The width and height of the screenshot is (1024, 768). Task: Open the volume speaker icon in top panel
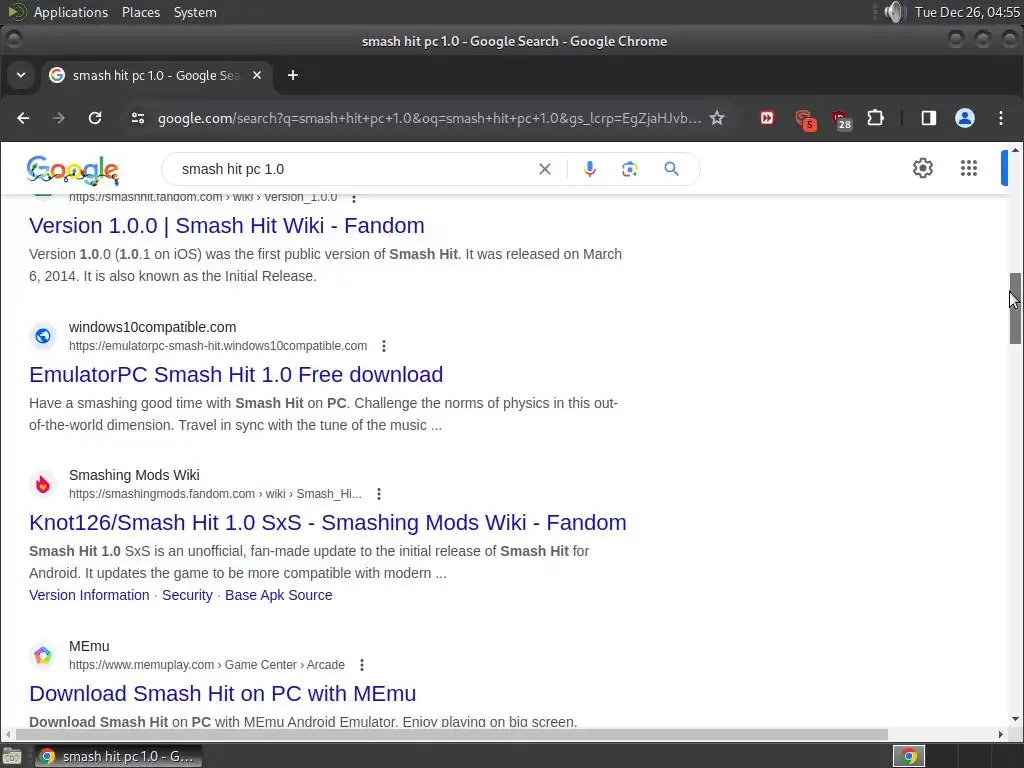click(893, 12)
